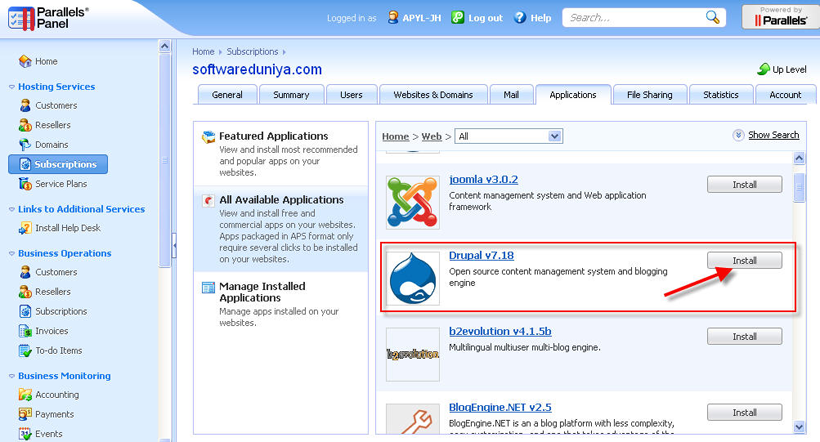Click the Hosting Services Resellers icon
The width and height of the screenshot is (820, 442).
coord(25,125)
